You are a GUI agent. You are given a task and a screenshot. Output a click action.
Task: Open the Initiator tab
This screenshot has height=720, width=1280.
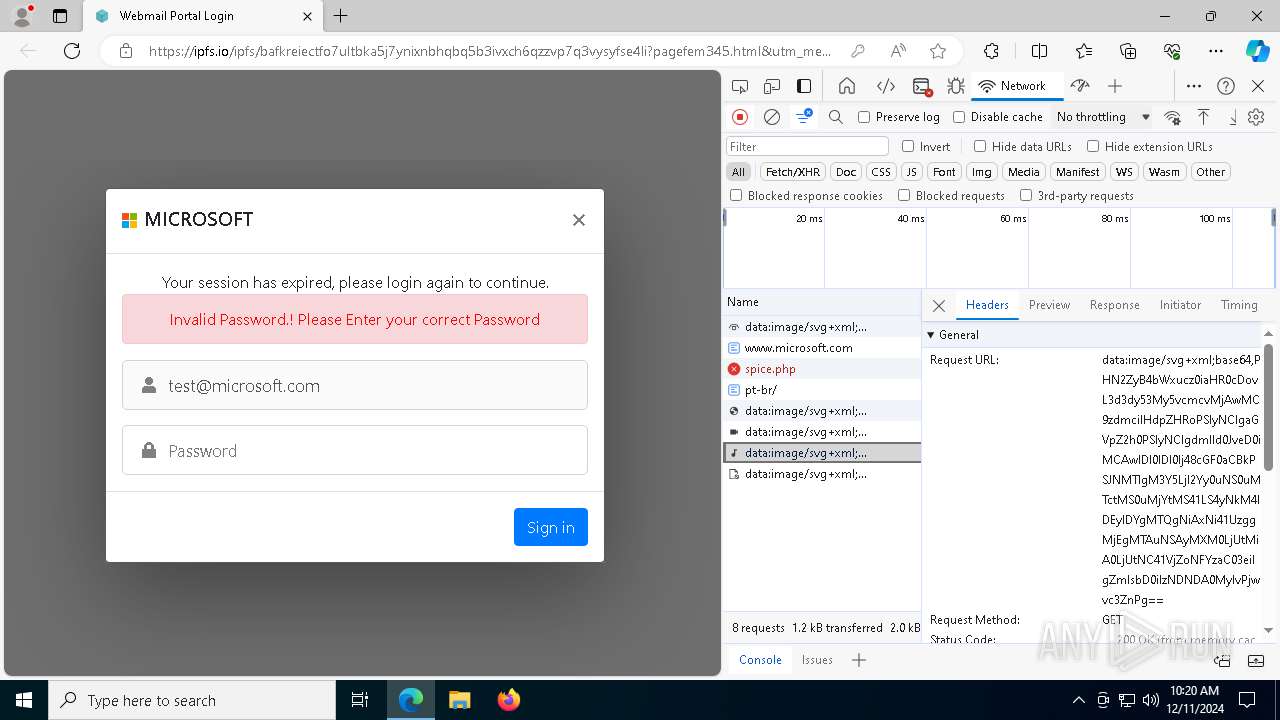tap(1180, 305)
